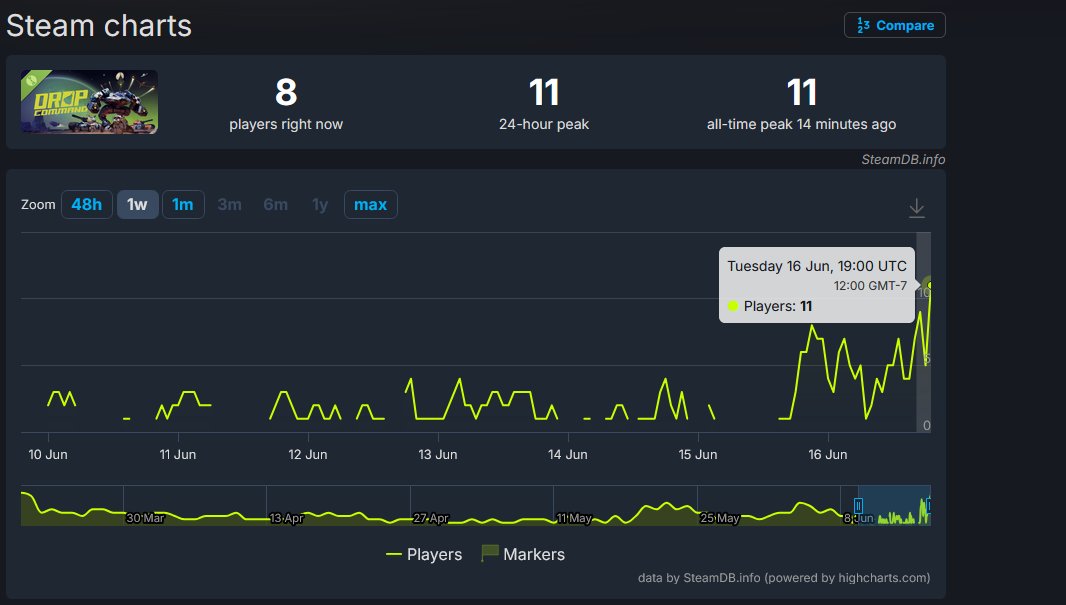This screenshot has width=1066, height=605.
Task: Pick the 1y zoom option
Action: (320, 205)
